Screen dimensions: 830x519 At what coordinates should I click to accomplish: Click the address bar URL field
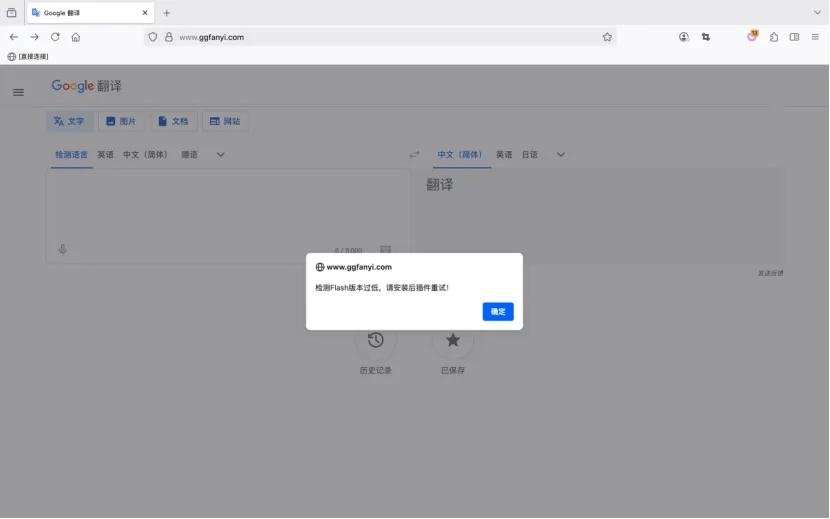coord(381,37)
